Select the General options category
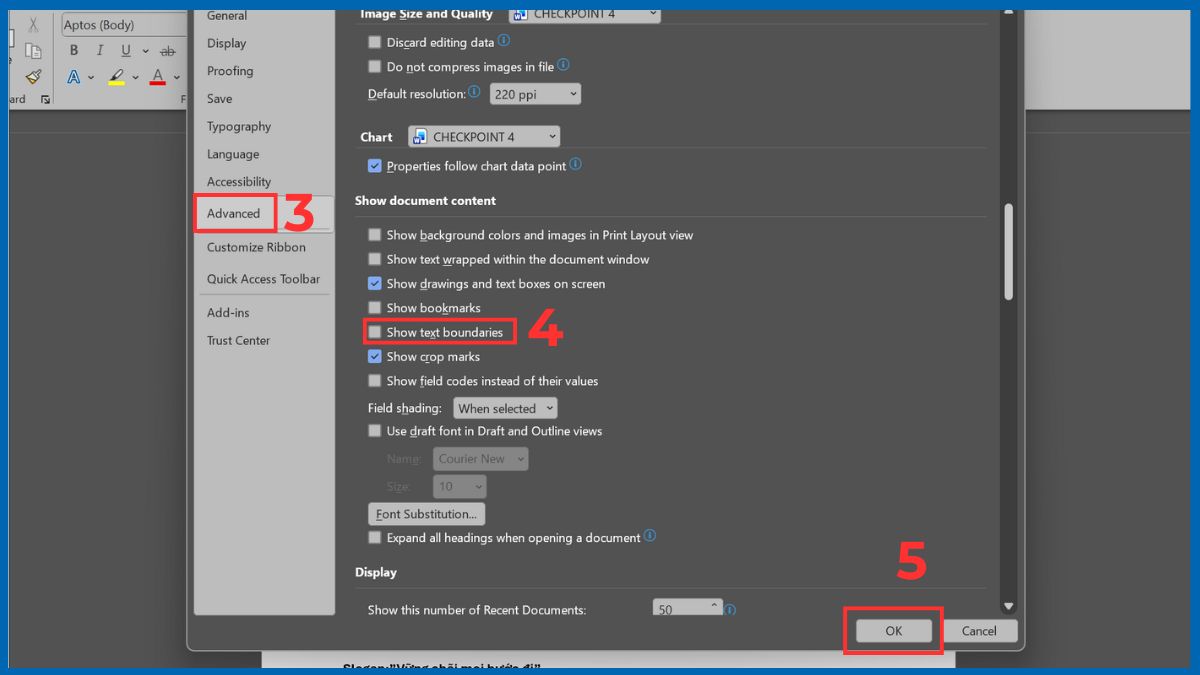This screenshot has height=675, width=1200. click(x=227, y=16)
